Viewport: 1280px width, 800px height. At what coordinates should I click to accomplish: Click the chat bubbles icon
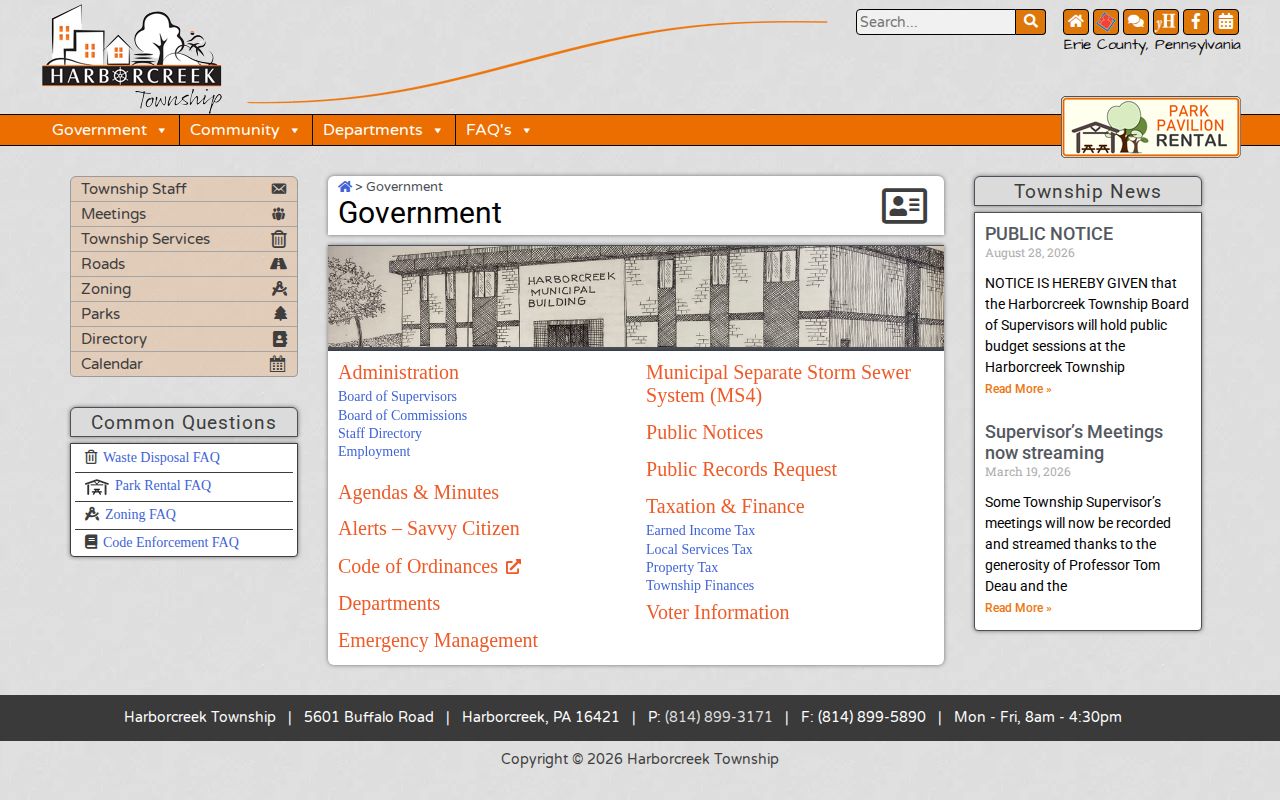1136,22
